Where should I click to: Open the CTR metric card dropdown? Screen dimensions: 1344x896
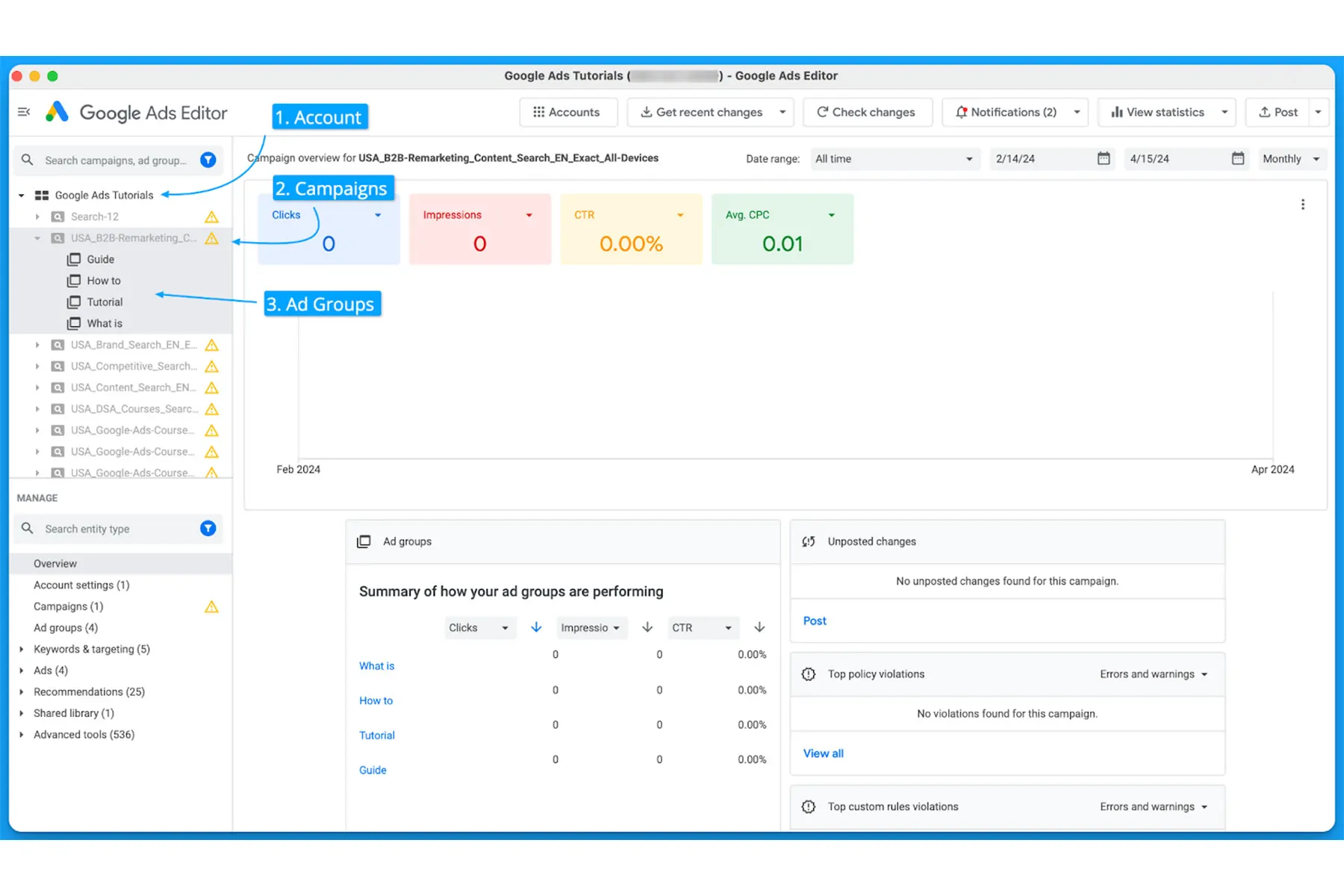click(680, 215)
